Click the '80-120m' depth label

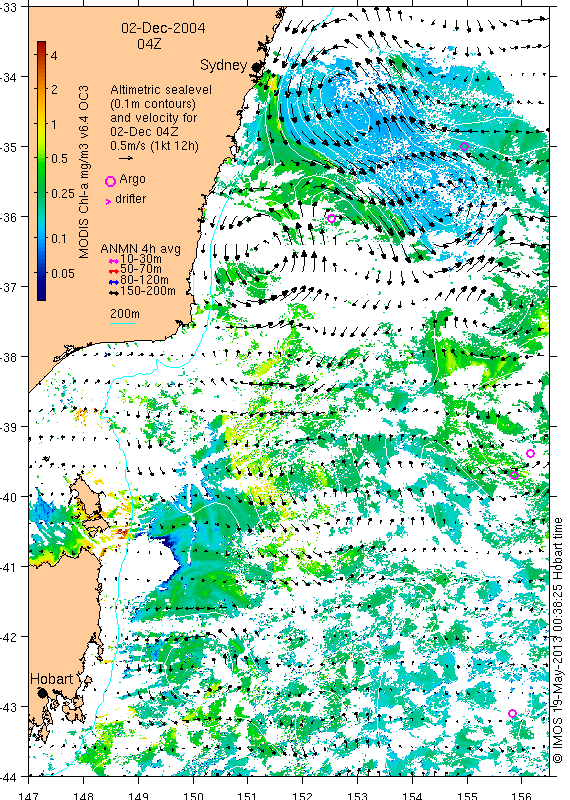pos(144,280)
